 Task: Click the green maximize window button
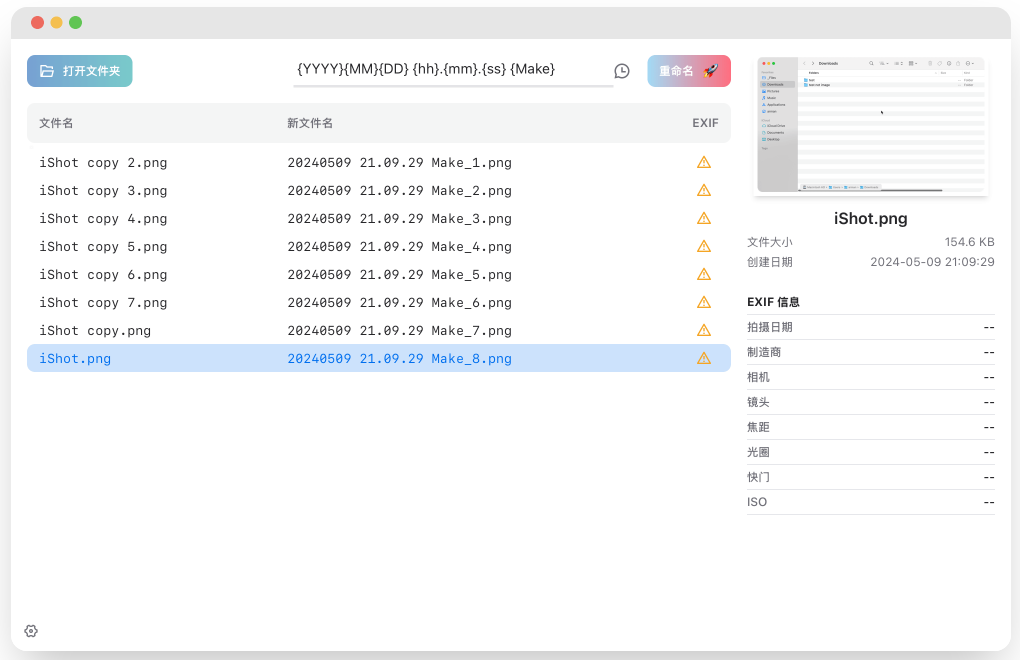pos(76,22)
